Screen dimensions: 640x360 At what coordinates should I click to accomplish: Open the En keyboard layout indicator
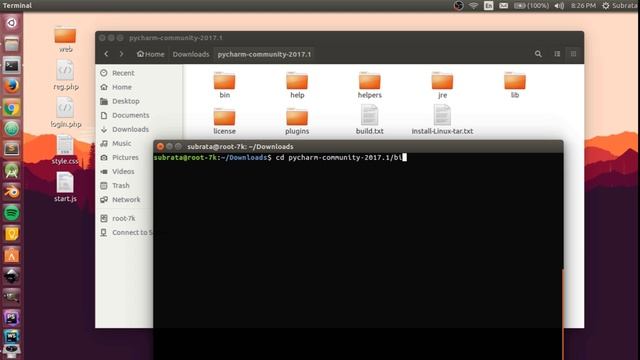pyautogui.click(x=489, y=5)
